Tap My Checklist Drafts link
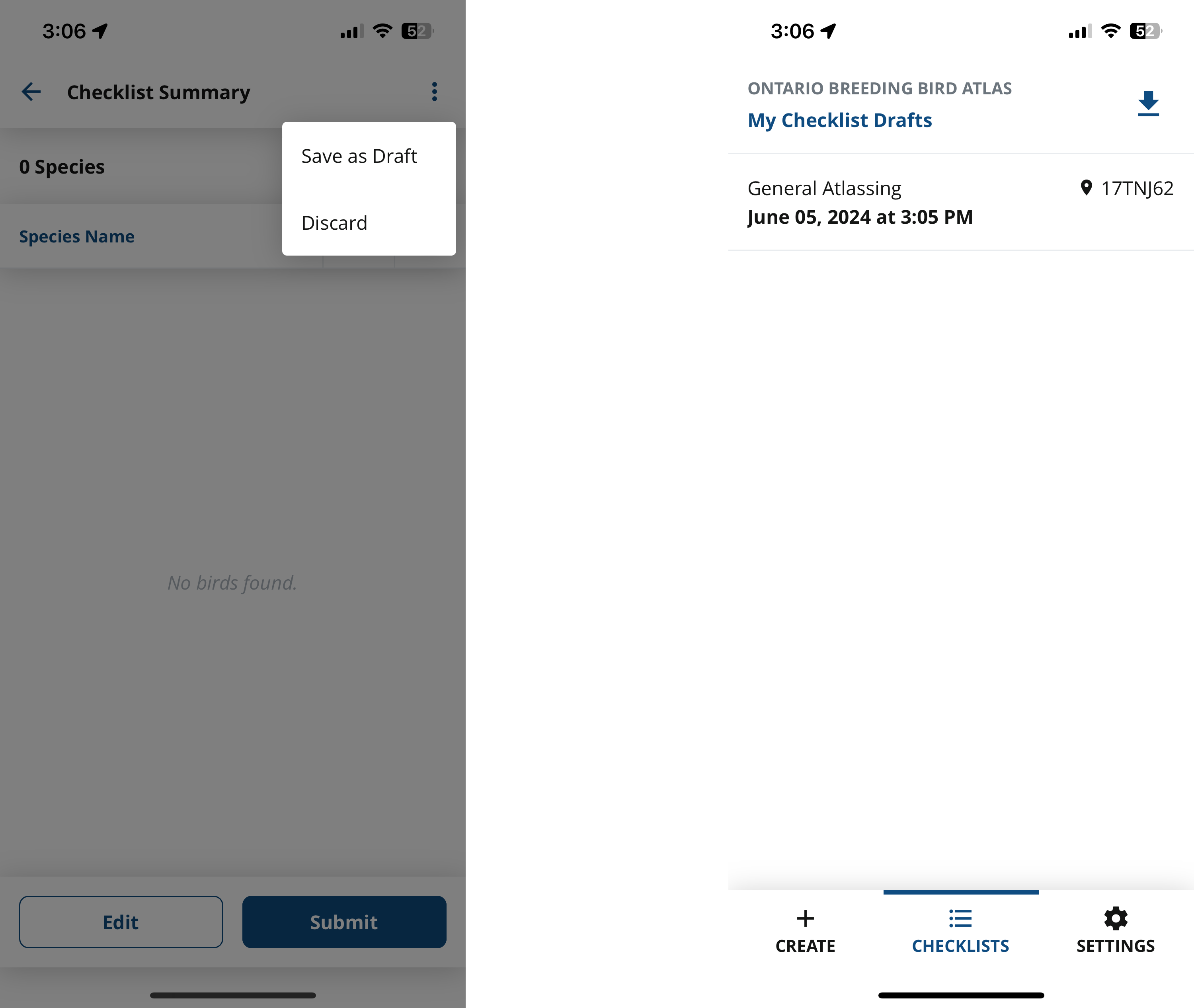The image size is (1194, 1008). click(840, 119)
